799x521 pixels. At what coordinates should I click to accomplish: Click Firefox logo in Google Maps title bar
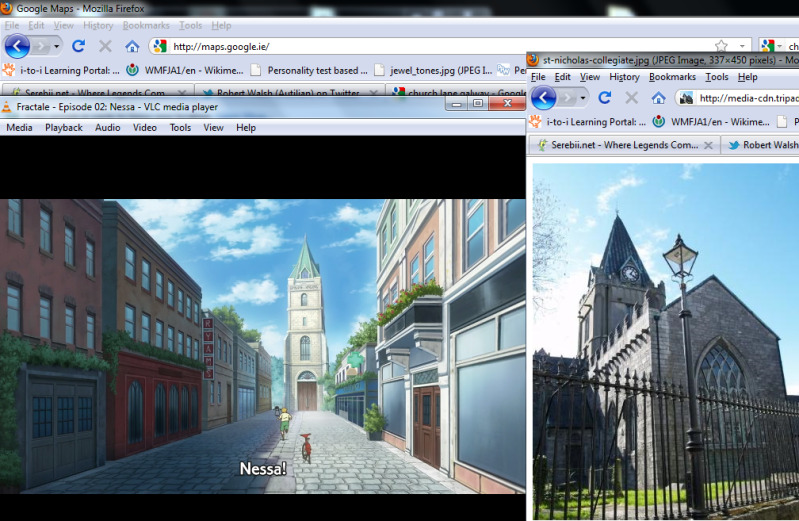click(x=7, y=8)
